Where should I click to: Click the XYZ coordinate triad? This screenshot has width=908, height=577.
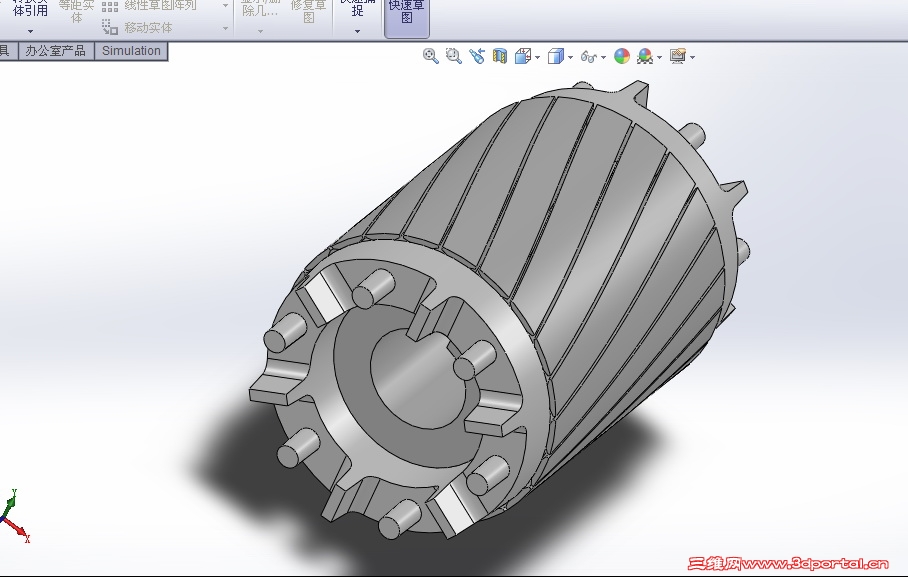click(x=14, y=516)
